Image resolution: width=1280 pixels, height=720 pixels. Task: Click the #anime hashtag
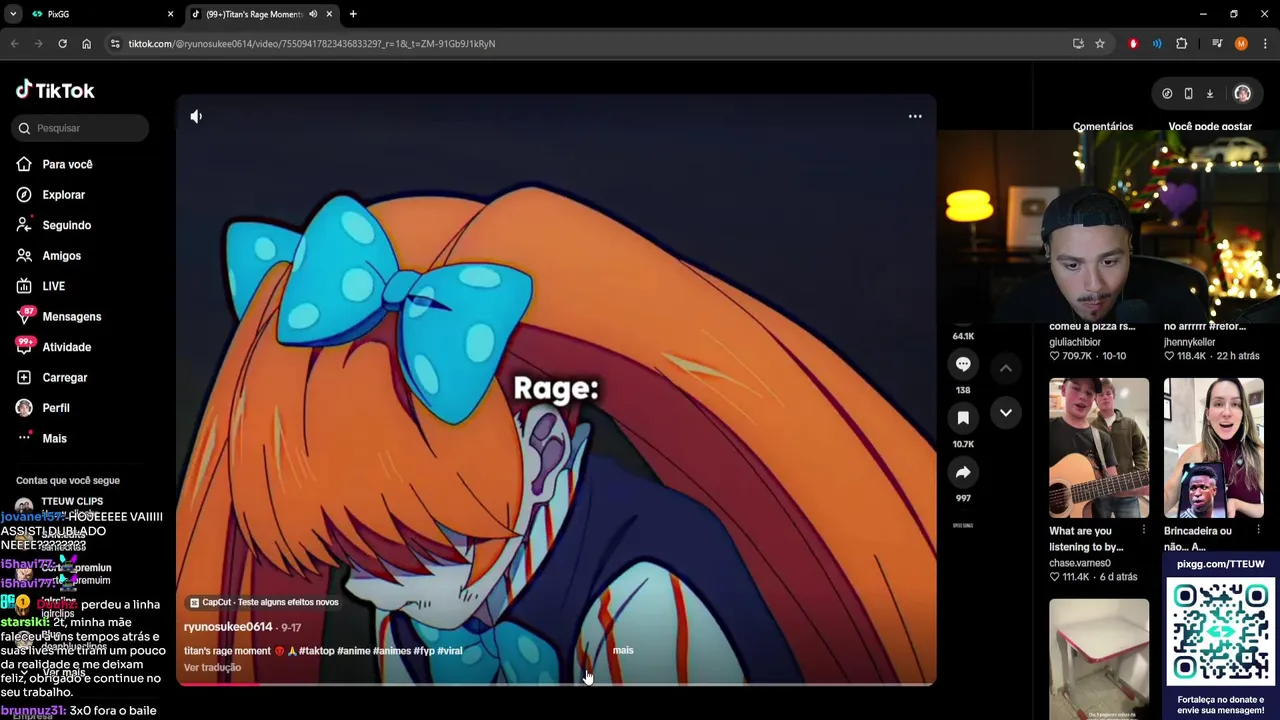pyautogui.click(x=354, y=651)
